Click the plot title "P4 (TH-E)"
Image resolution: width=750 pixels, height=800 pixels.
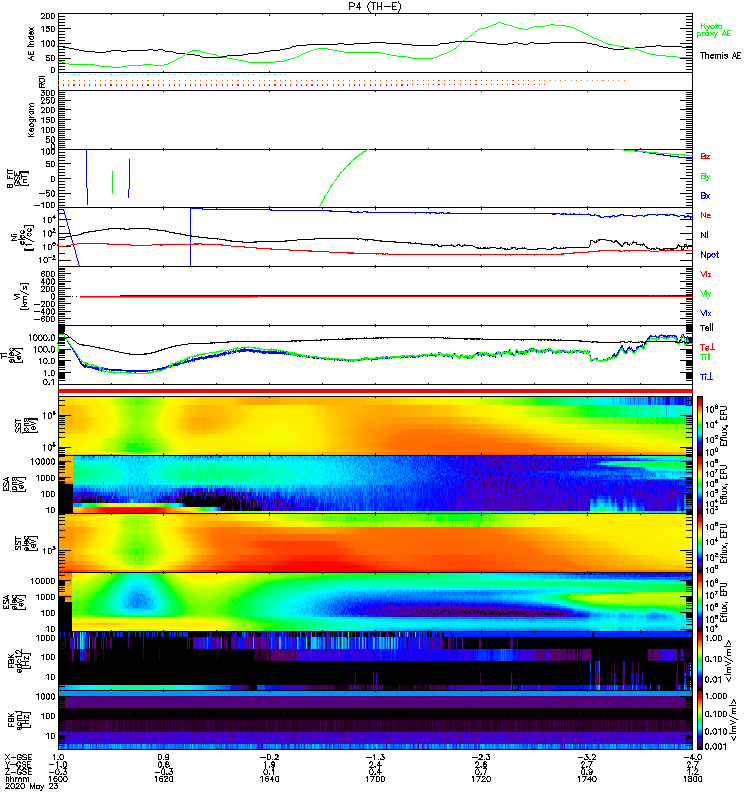click(x=375, y=6)
